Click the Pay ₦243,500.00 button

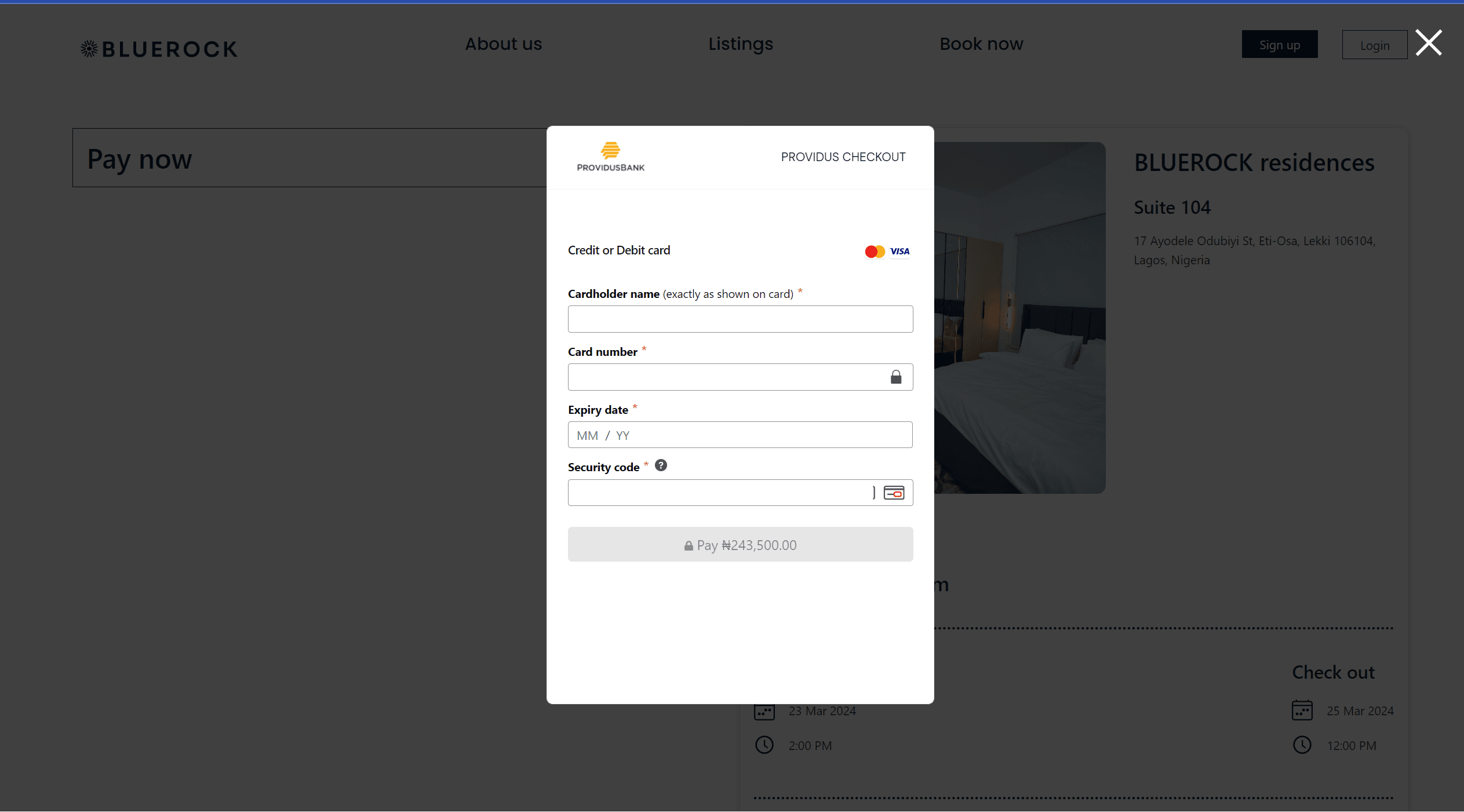[740, 544]
